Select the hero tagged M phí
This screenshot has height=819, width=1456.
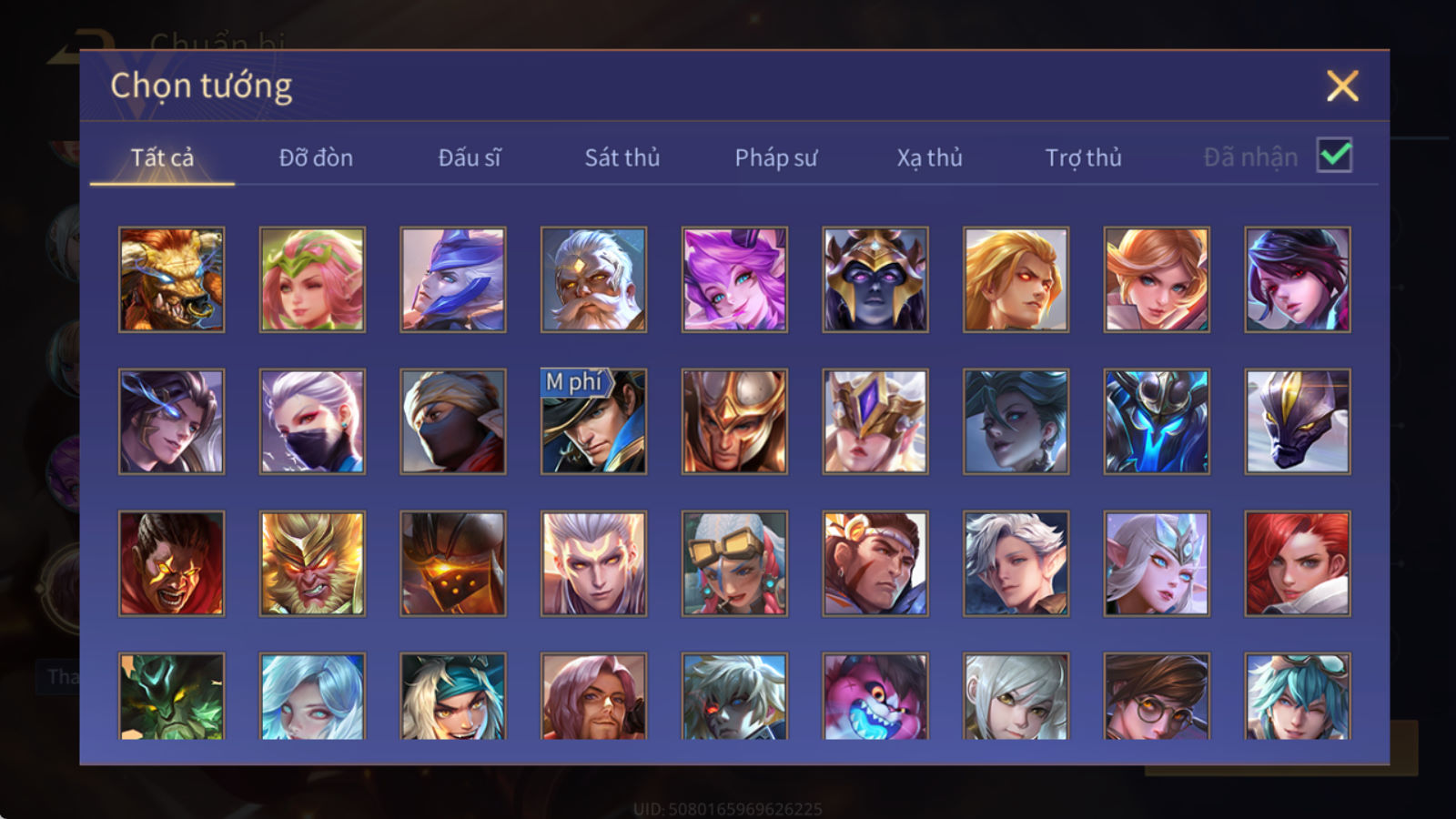pos(593,421)
